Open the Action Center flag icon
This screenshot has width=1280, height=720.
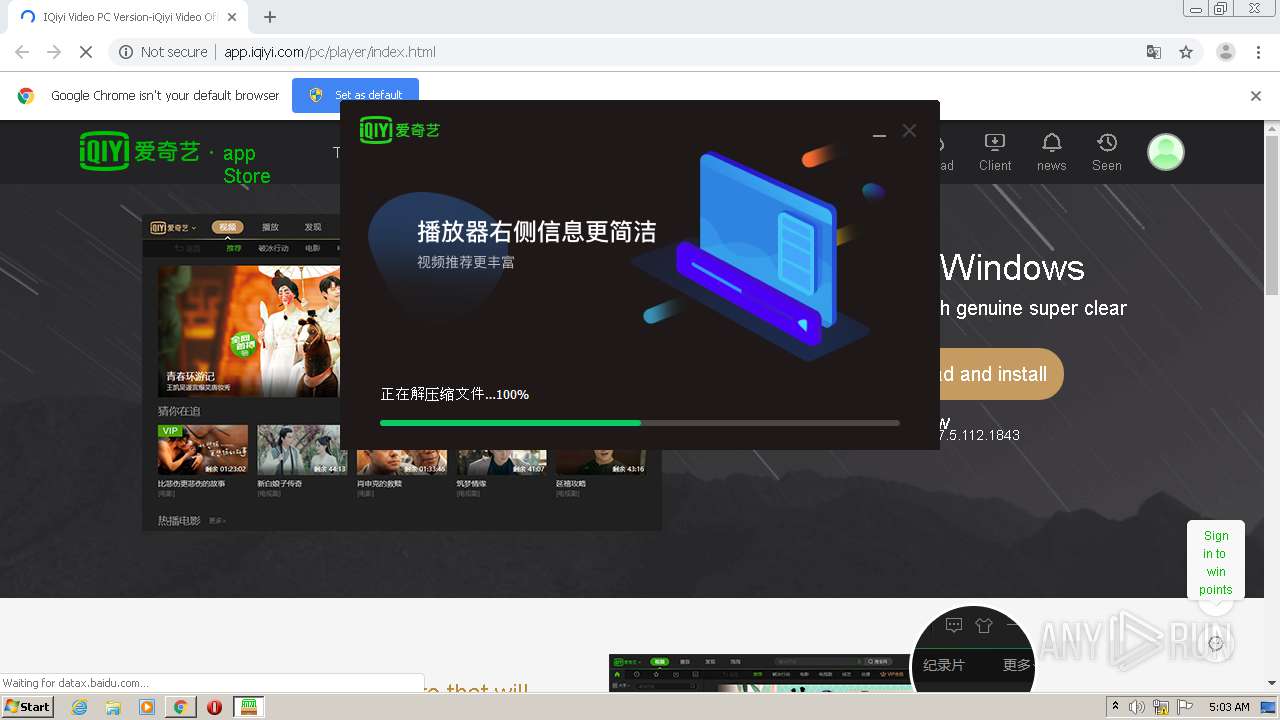pos(1184,707)
